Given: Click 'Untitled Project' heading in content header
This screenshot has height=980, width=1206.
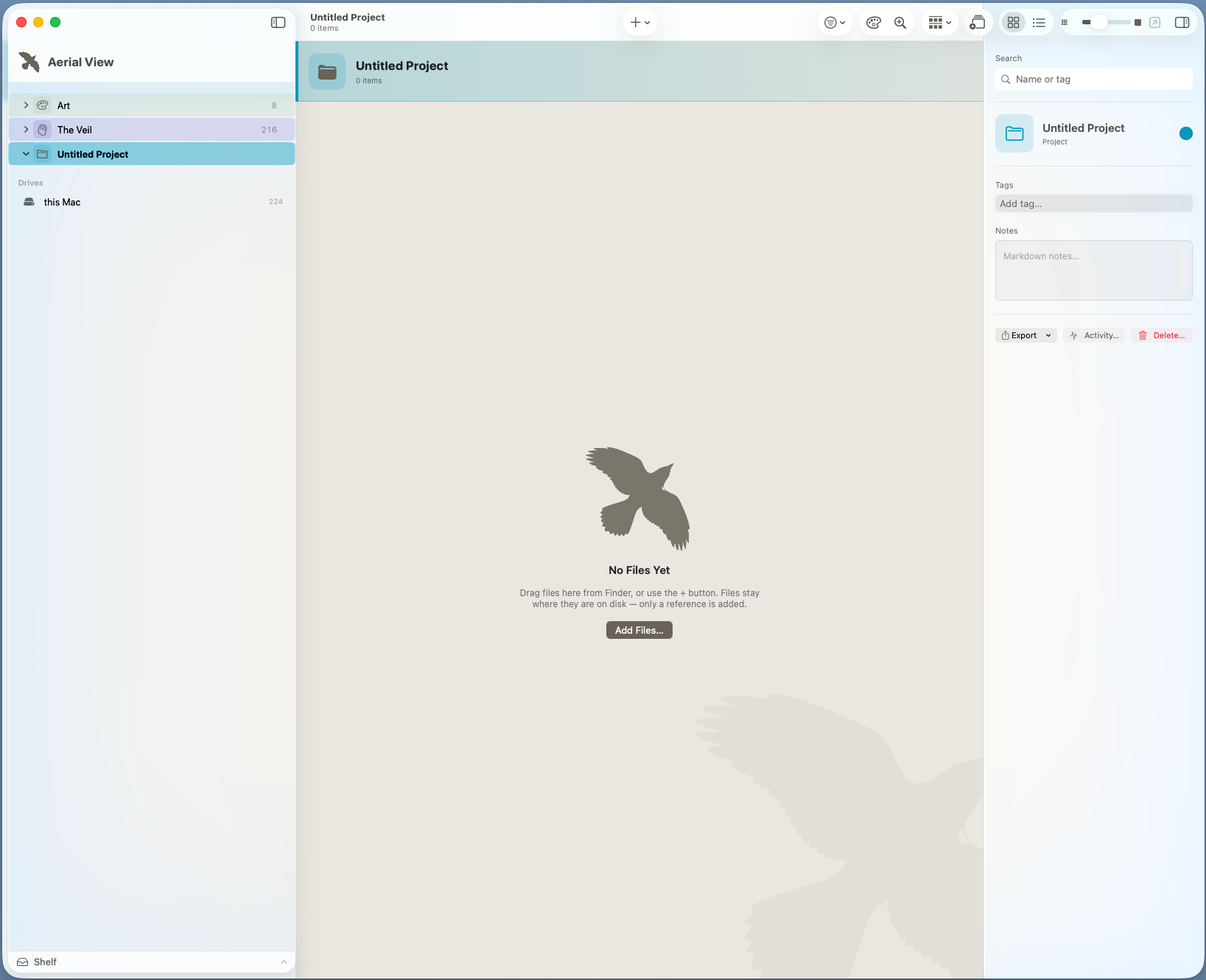Looking at the screenshot, I should 402,66.
